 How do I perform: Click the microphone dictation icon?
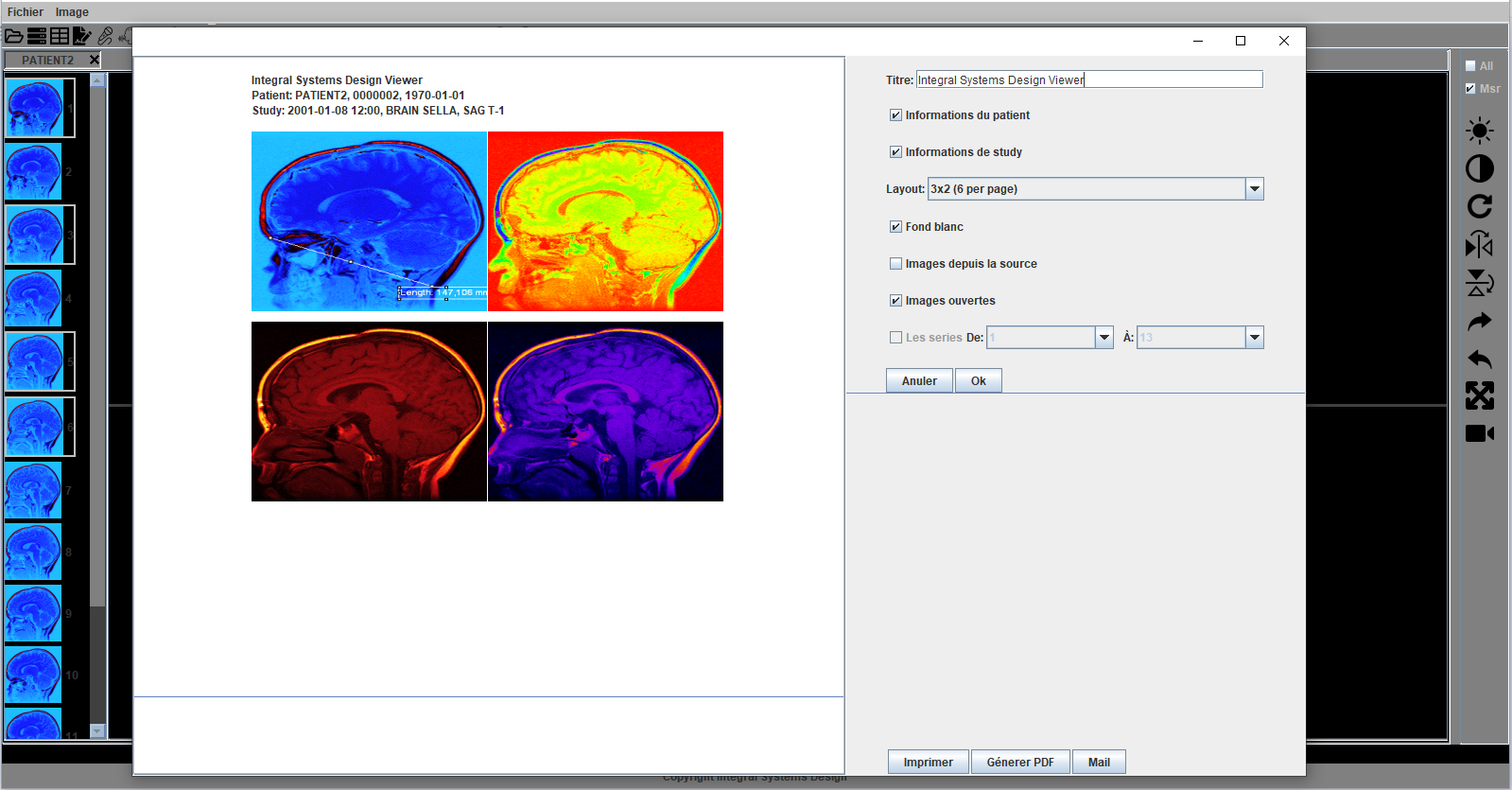(105, 36)
